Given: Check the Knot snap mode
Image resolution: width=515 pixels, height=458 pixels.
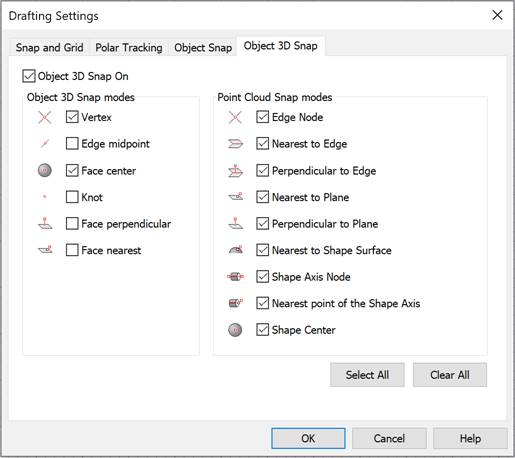Looking at the screenshot, I should point(72,197).
